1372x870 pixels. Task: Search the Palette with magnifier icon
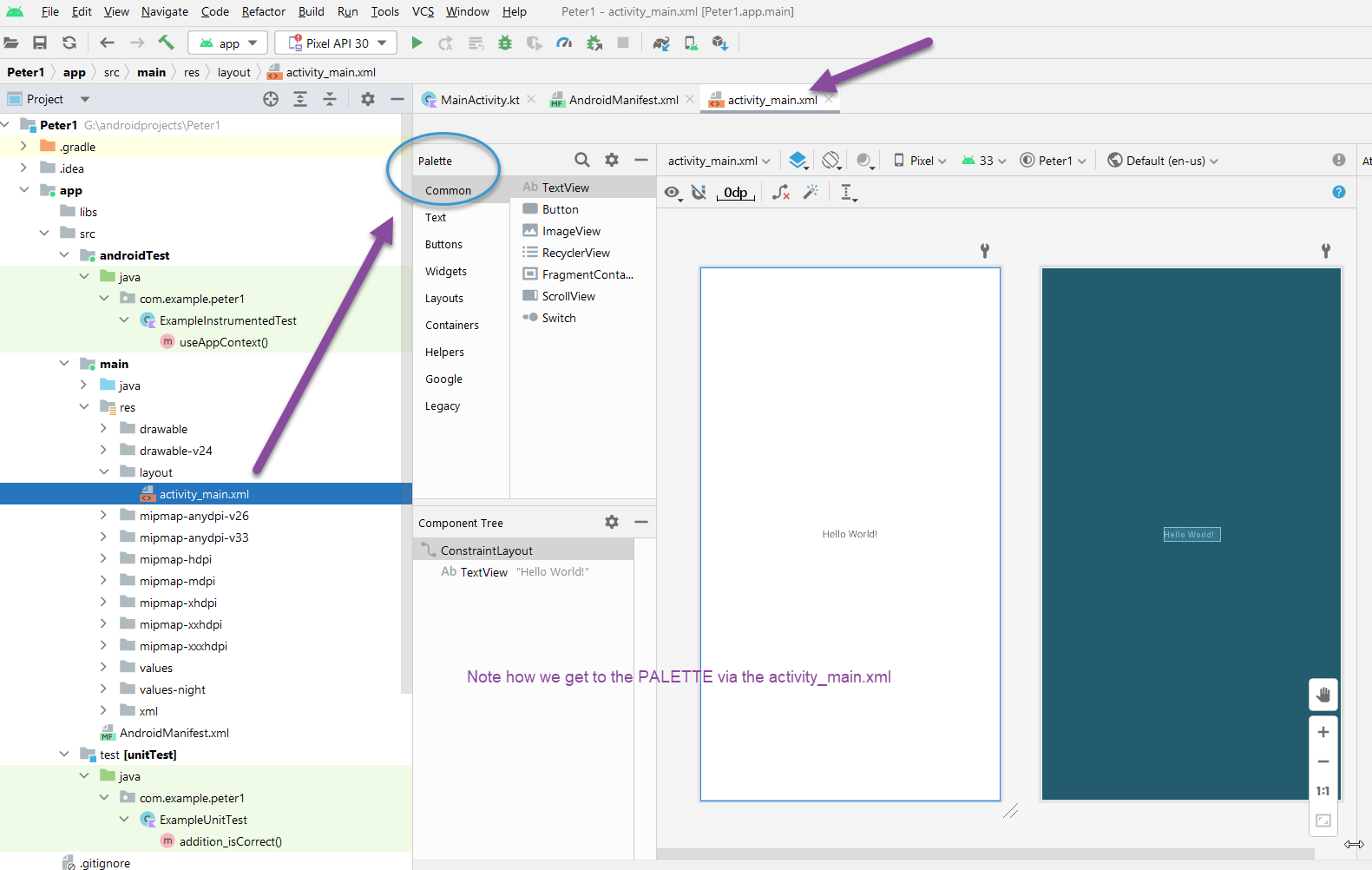point(582,160)
